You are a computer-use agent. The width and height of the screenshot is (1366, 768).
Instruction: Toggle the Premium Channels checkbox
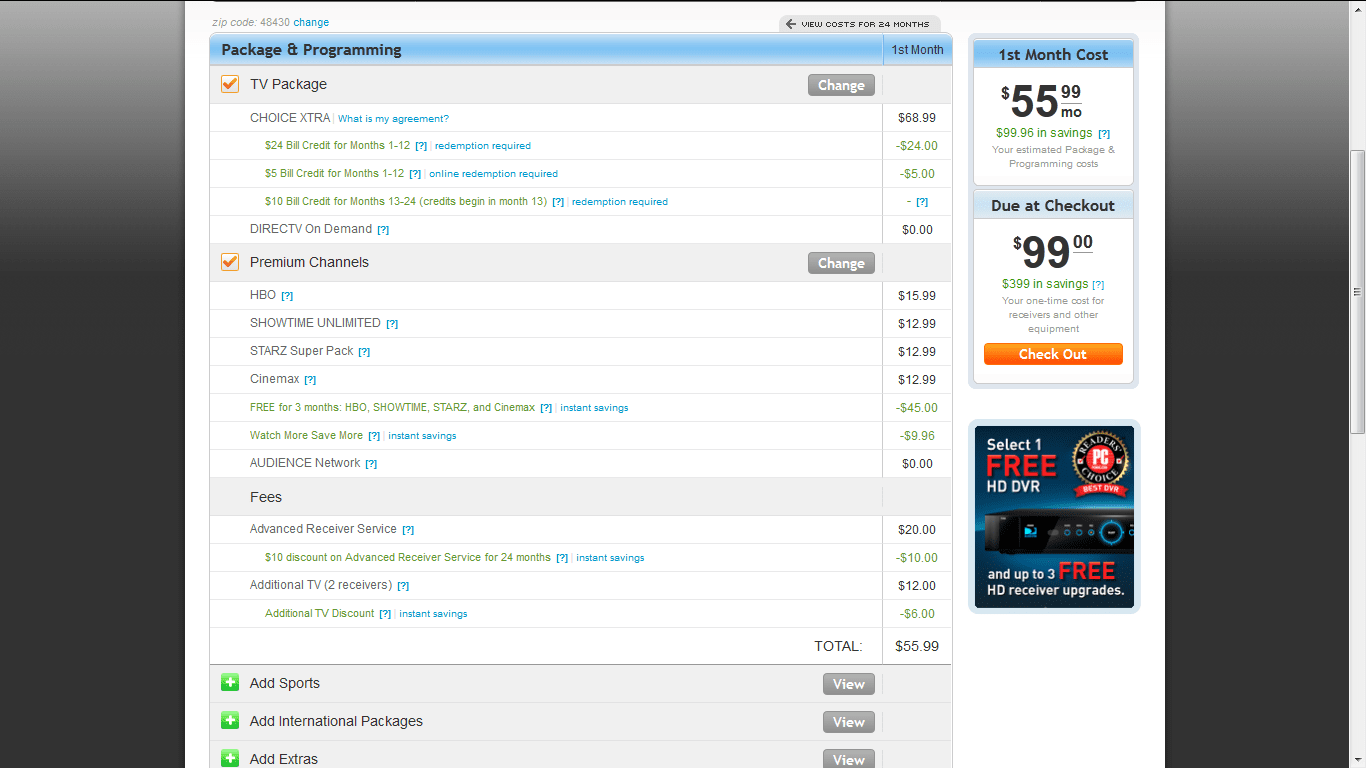coord(230,262)
